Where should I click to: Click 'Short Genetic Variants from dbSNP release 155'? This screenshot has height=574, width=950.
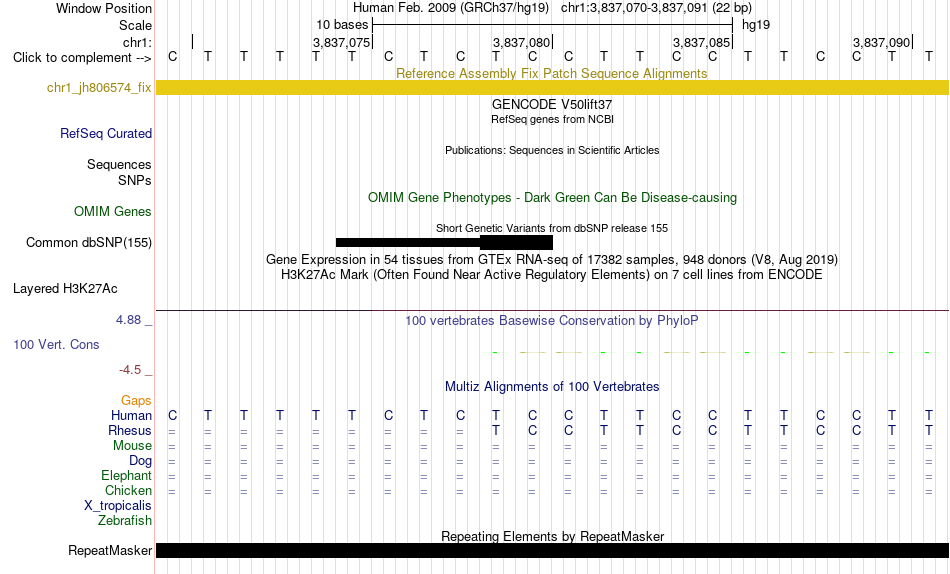coord(552,229)
